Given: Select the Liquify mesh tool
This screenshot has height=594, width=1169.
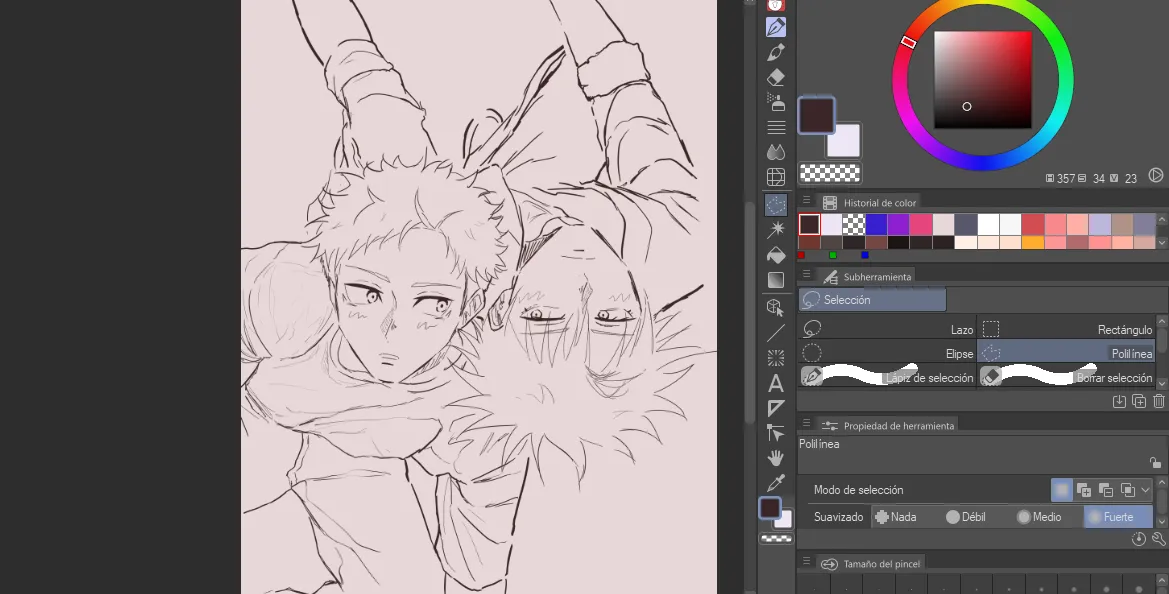Looking at the screenshot, I should click(x=775, y=177).
